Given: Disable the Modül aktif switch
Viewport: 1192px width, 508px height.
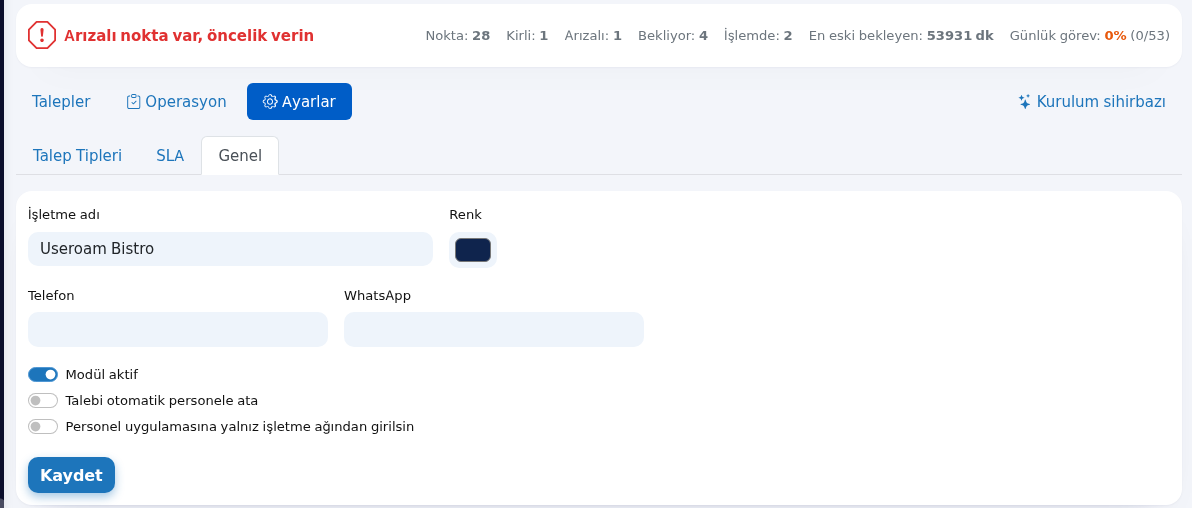Looking at the screenshot, I should click(x=43, y=374).
